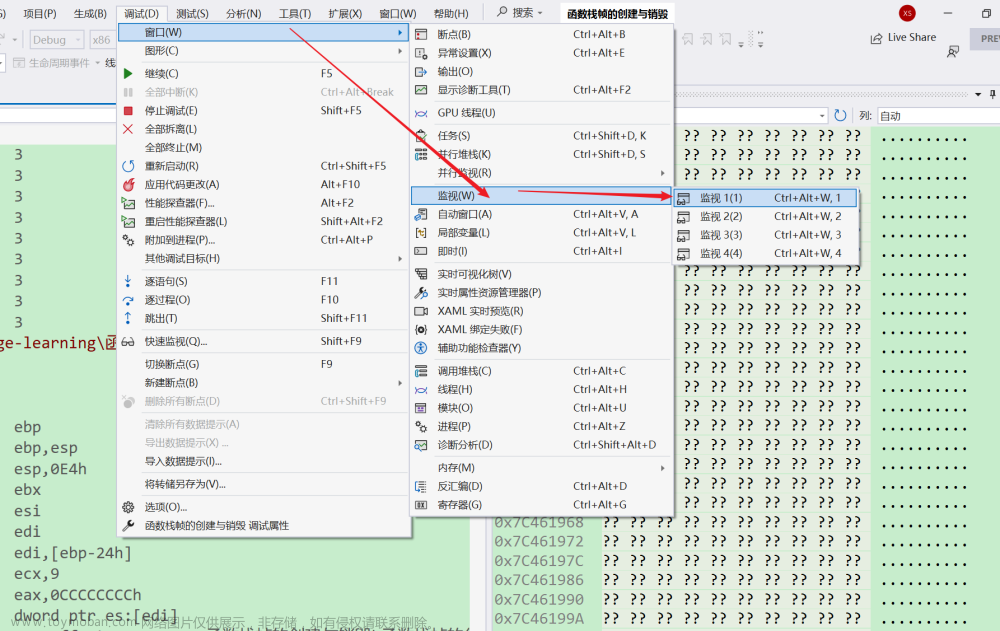The width and height of the screenshot is (1000, 631).
Task: Click the Performance Profiler (性能探查器) icon
Action: (x=128, y=203)
